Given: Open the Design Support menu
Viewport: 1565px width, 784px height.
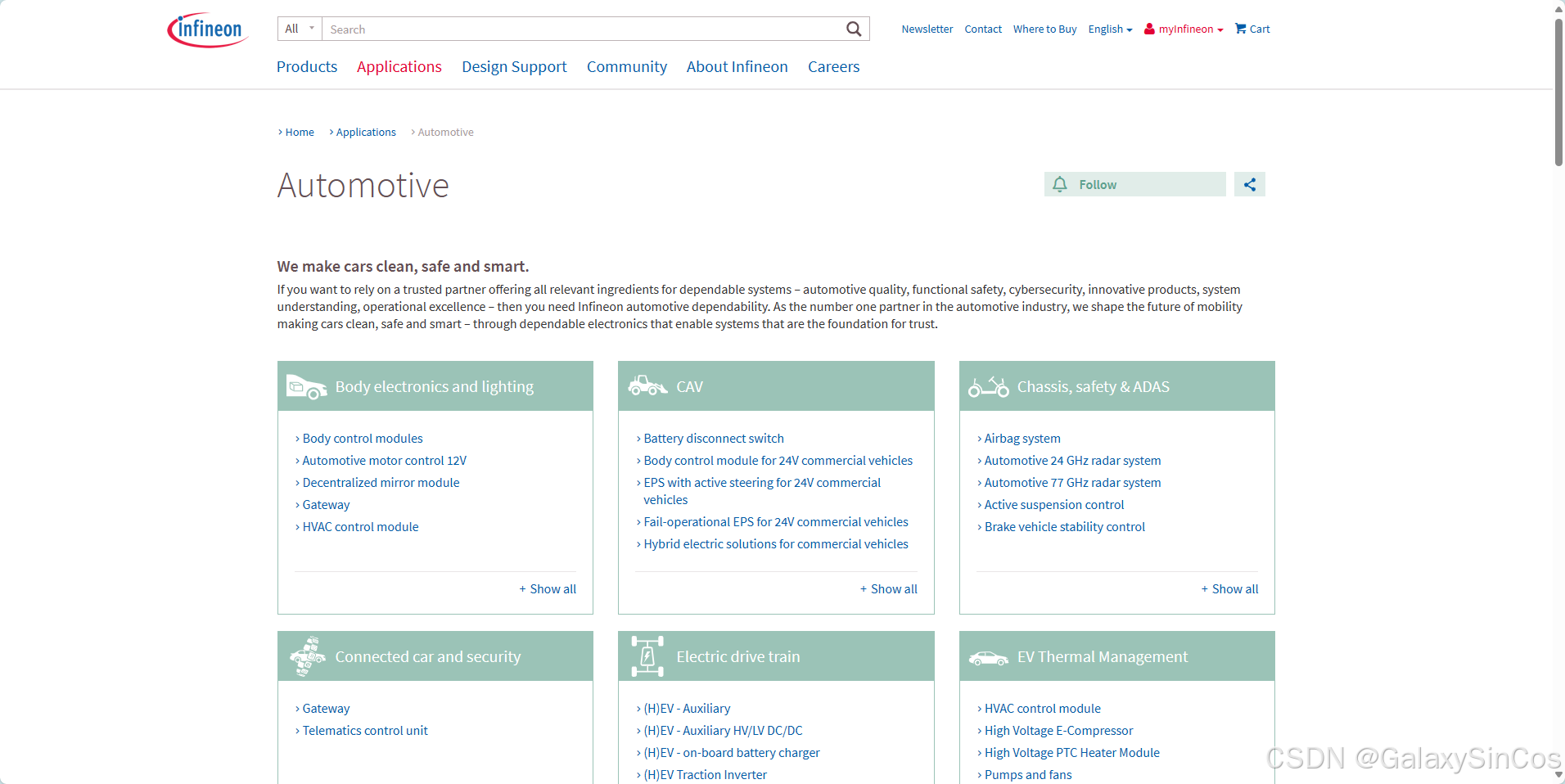Looking at the screenshot, I should 514,66.
